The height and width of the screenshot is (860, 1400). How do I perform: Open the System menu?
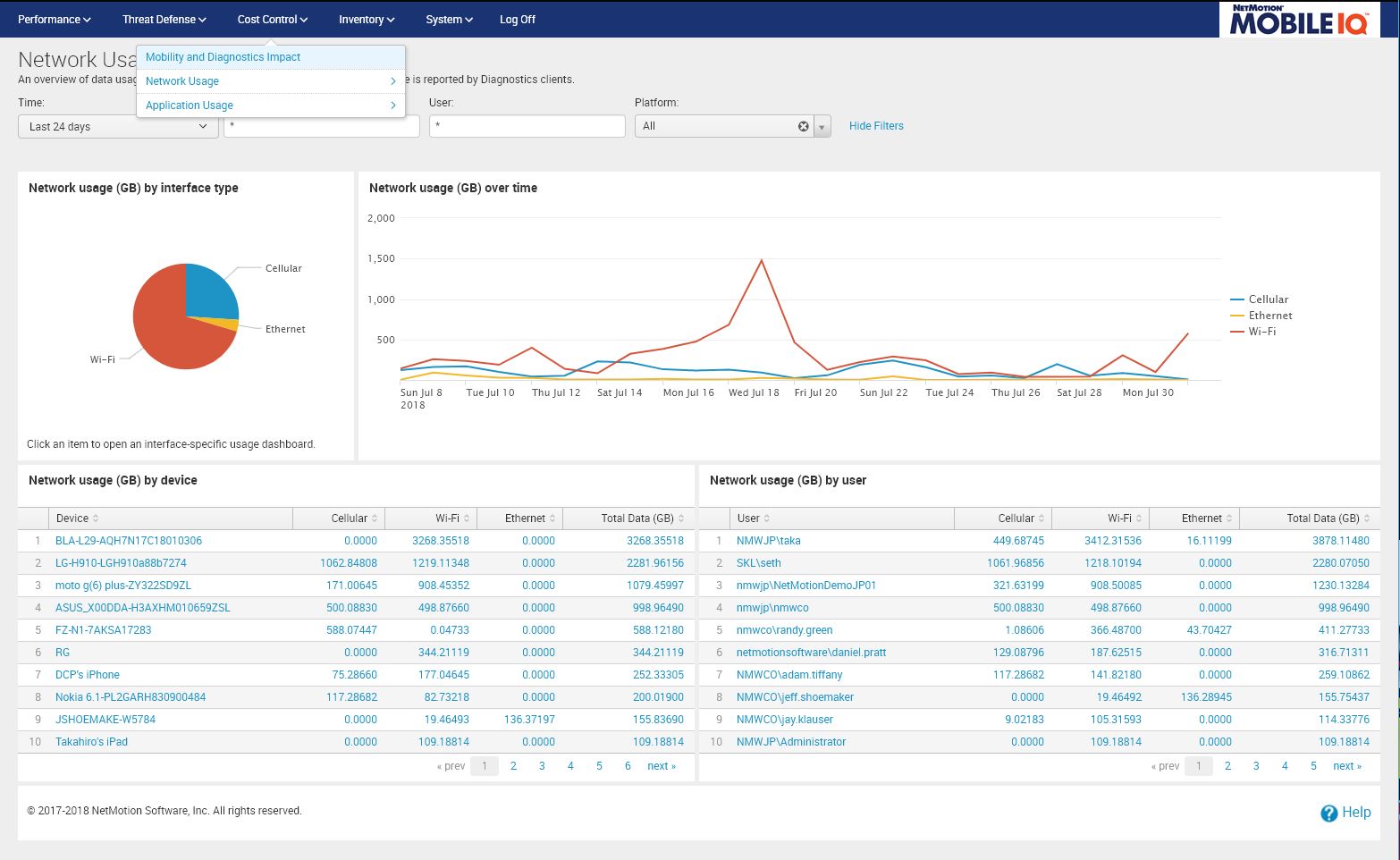447,19
